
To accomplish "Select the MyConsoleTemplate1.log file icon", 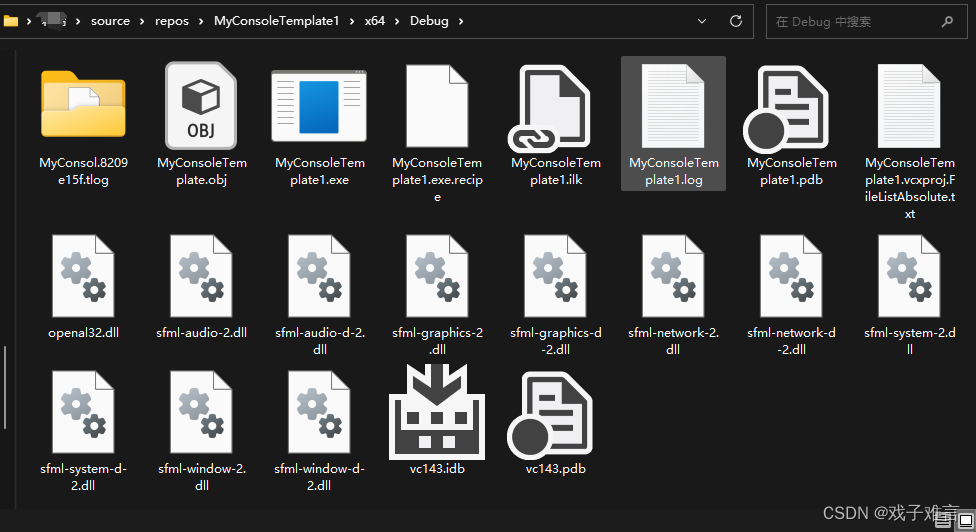I will point(673,106).
